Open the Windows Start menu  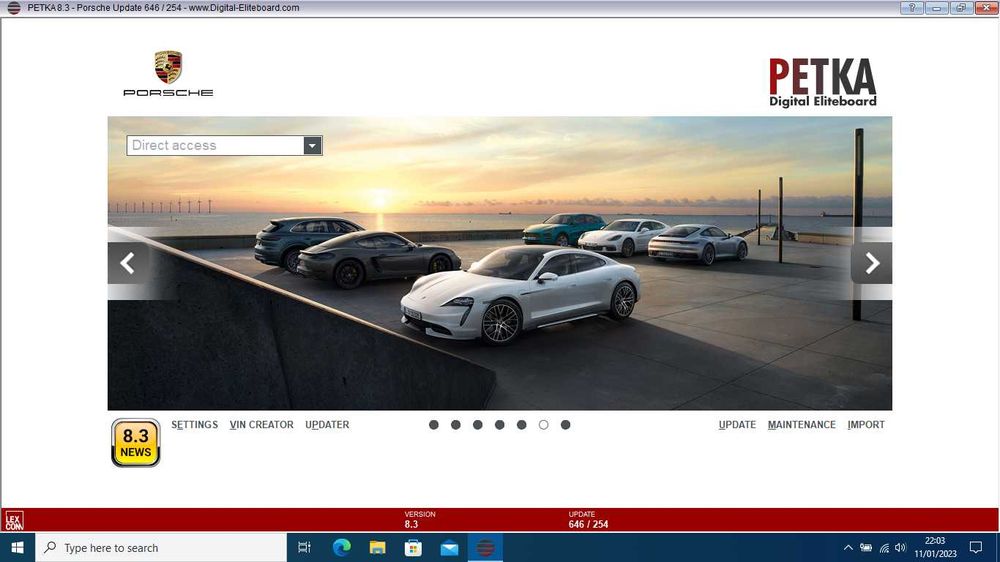click(17, 547)
